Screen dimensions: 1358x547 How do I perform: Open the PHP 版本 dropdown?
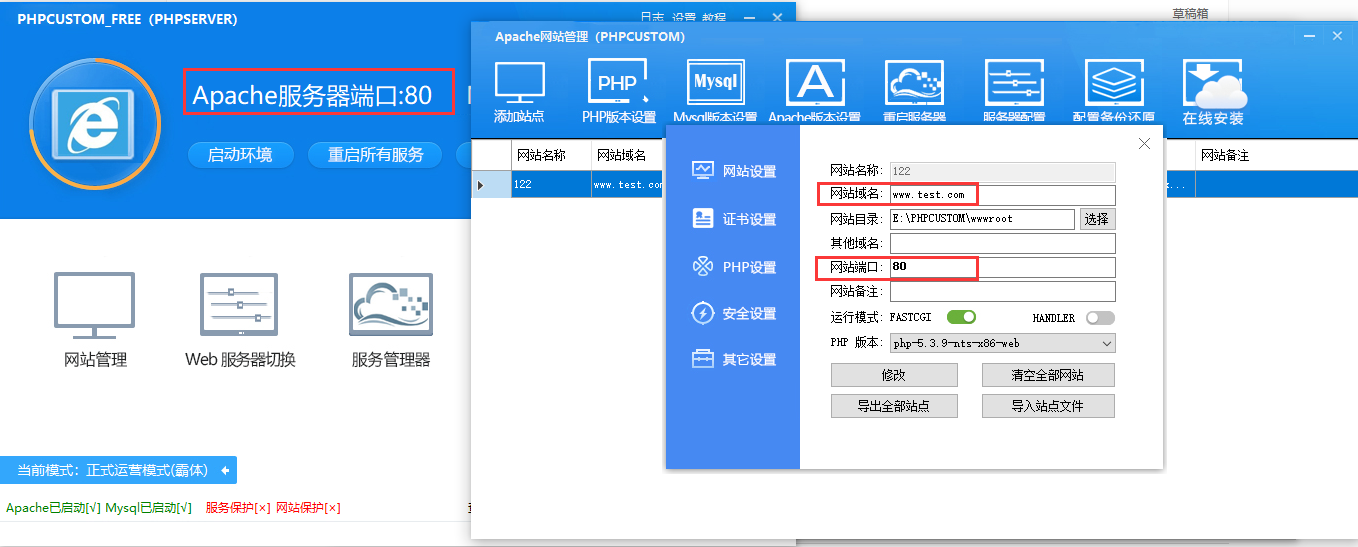[1003, 343]
